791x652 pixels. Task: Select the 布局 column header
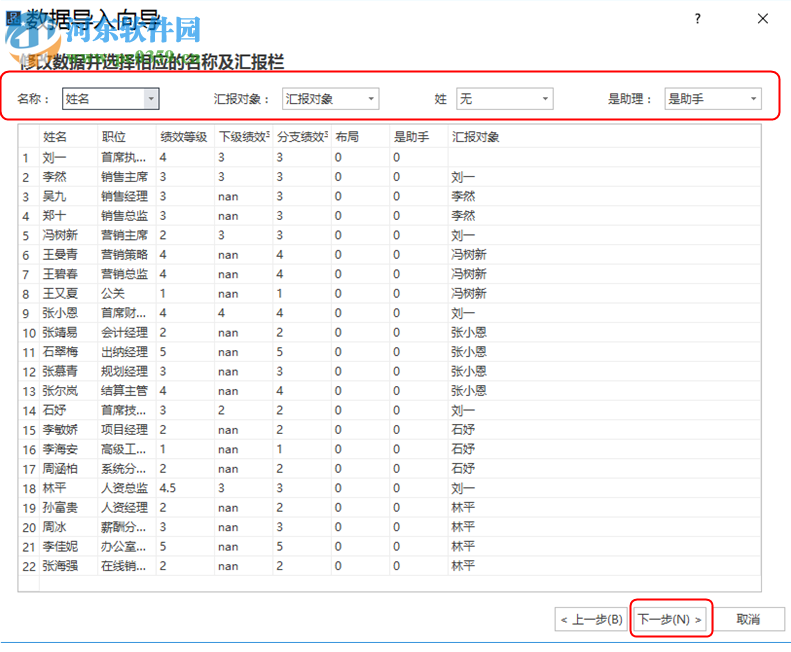pyautogui.click(x=361, y=137)
